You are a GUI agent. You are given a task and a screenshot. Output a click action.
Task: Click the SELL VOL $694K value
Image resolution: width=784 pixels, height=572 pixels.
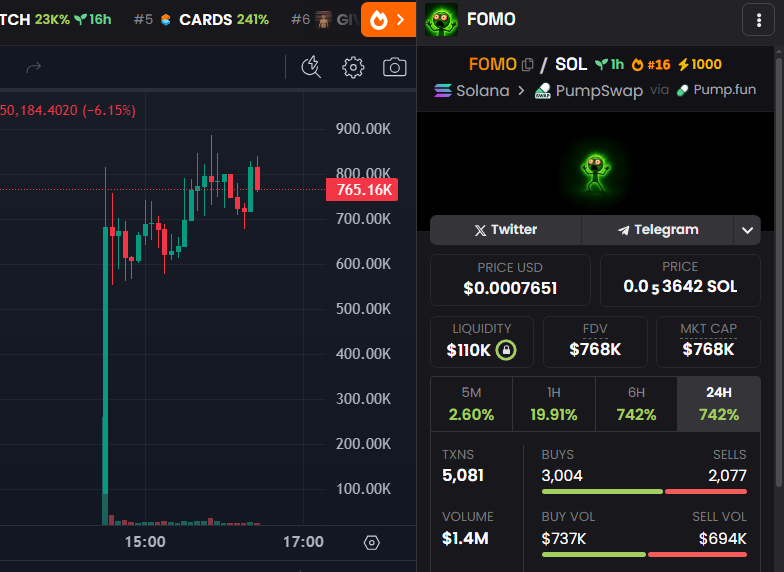tap(722, 538)
